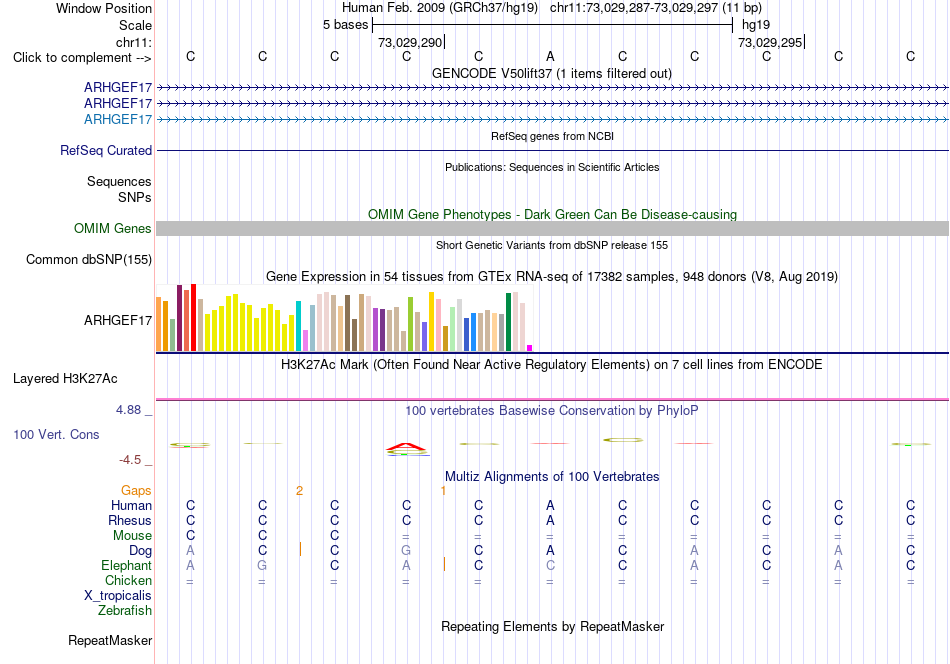Click the 73,029,290 coordinate tick label
This screenshot has height=664, width=950.
pos(410,42)
